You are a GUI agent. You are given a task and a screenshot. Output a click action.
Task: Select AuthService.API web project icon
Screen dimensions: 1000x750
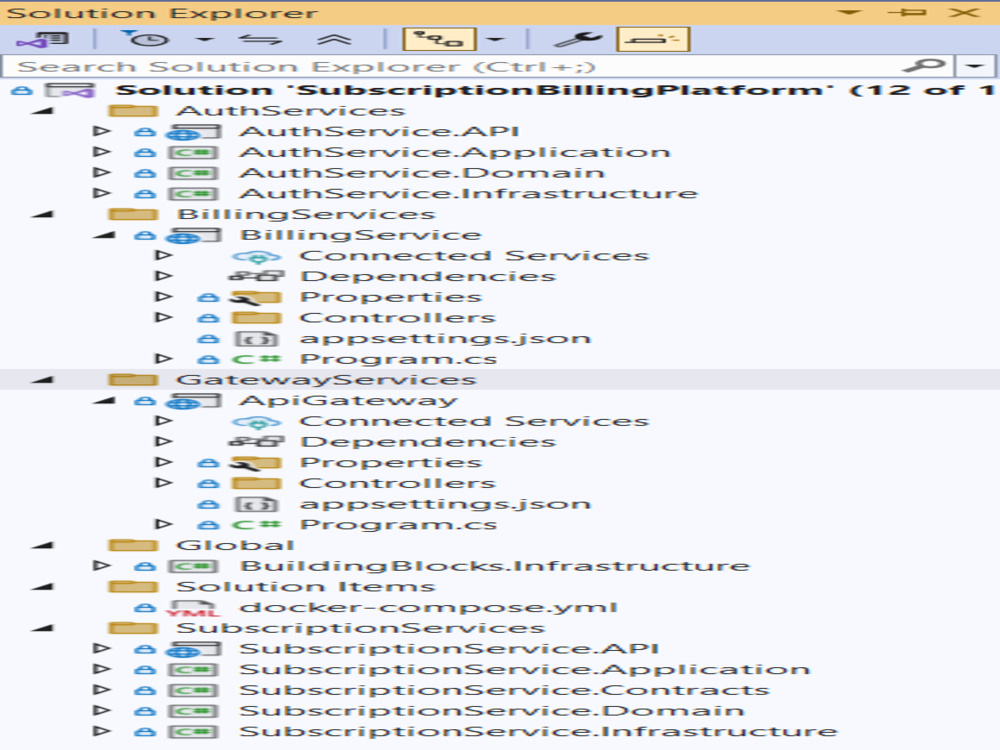pos(193,132)
